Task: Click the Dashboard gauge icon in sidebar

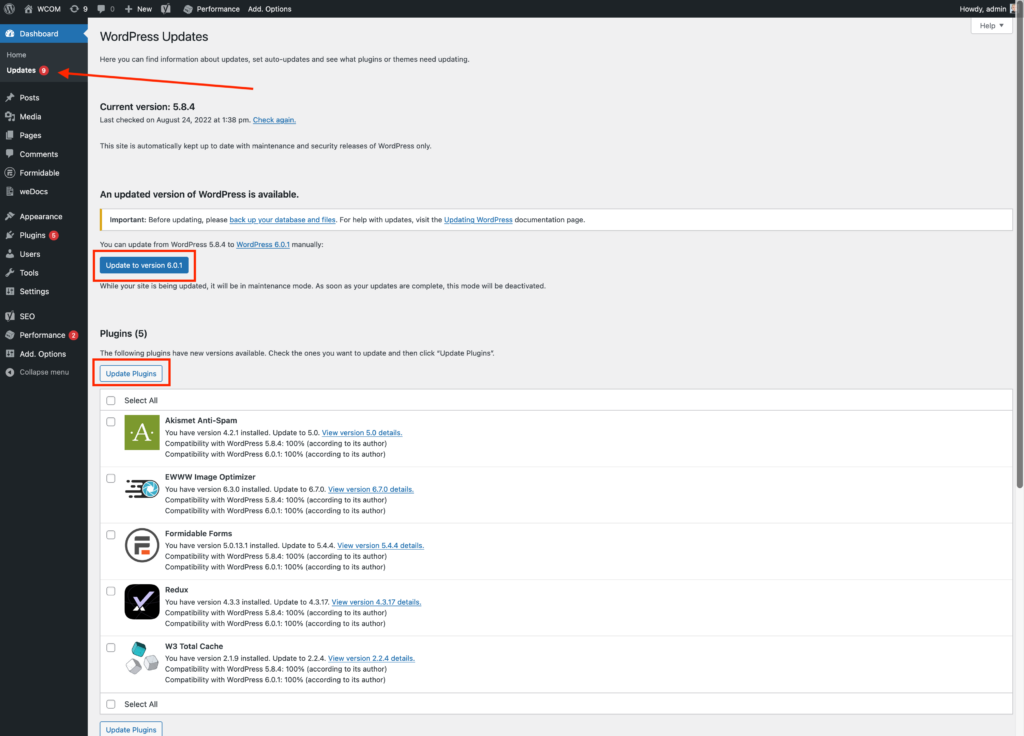Action: point(10,33)
